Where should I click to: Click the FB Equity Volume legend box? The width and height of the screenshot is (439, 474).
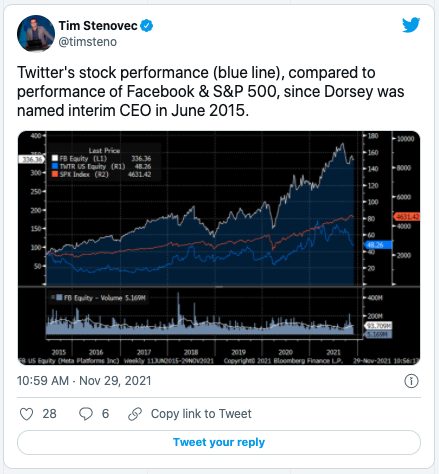[59, 297]
